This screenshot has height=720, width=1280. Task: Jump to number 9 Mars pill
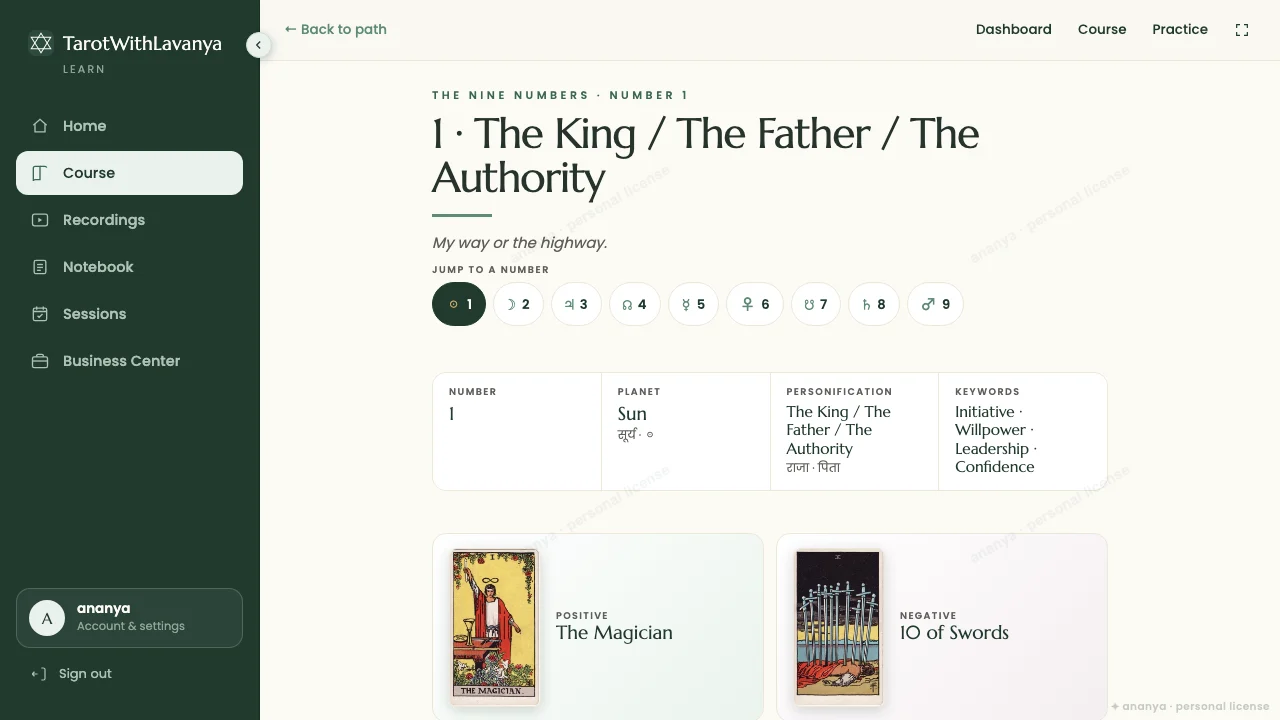[x=935, y=304]
